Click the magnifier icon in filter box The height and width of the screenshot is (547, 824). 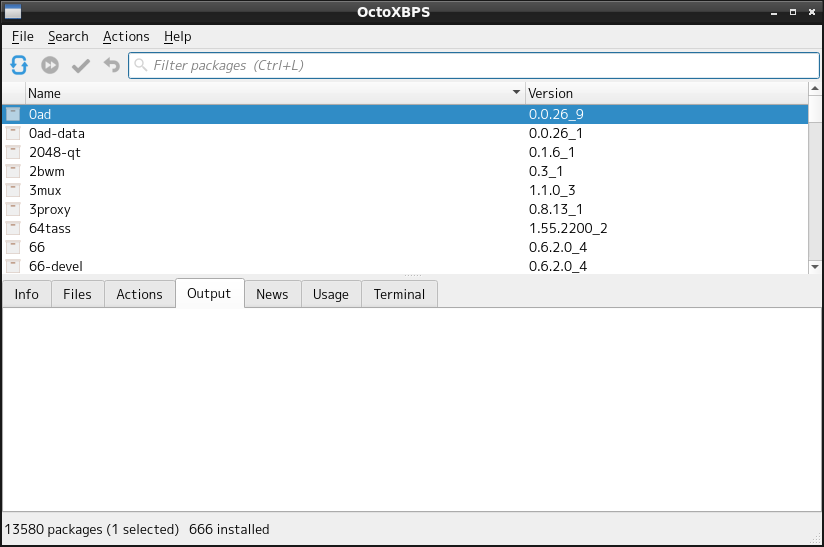point(140,65)
